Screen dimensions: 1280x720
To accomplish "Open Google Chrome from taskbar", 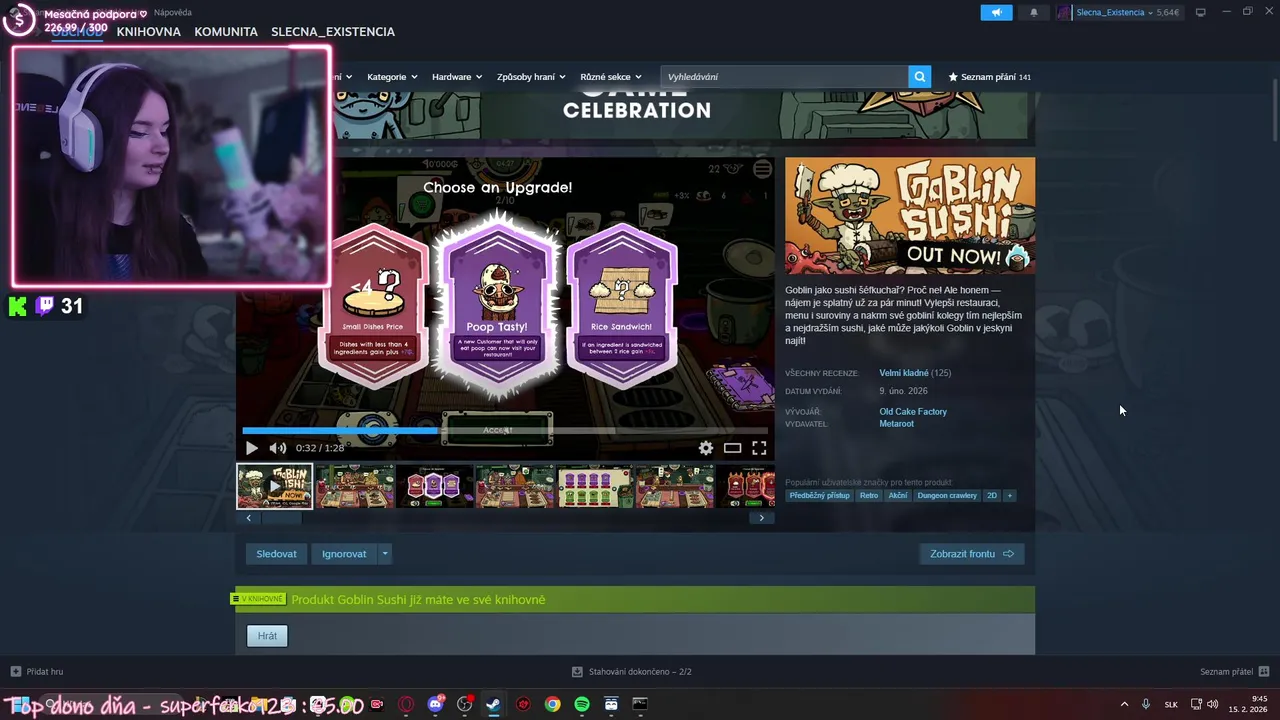I will point(552,704).
